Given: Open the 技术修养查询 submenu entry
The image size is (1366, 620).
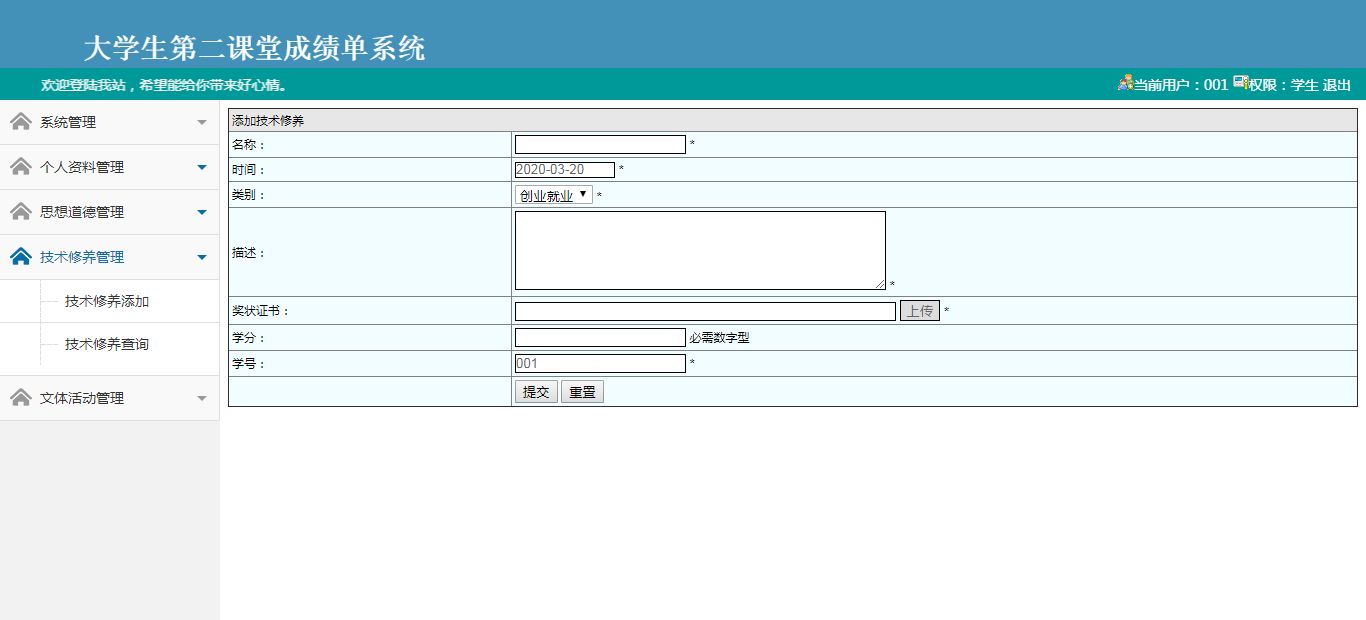Looking at the screenshot, I should pos(107,344).
